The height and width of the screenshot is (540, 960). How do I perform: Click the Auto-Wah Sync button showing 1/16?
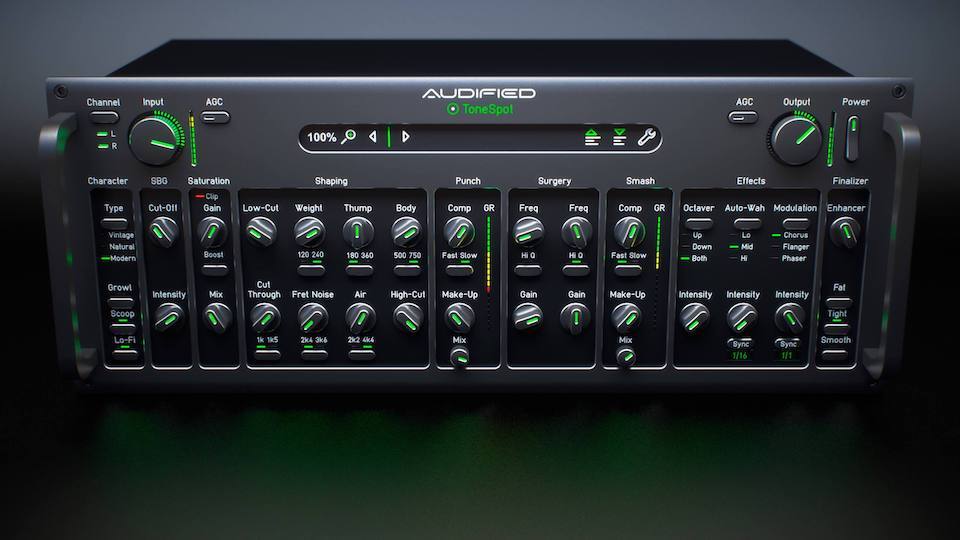click(740, 344)
